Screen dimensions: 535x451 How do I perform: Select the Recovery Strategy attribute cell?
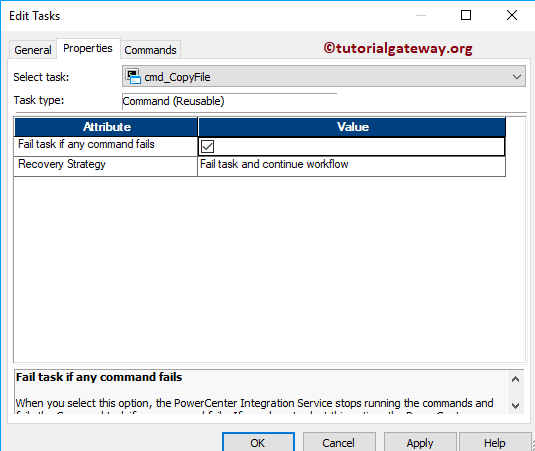106,166
